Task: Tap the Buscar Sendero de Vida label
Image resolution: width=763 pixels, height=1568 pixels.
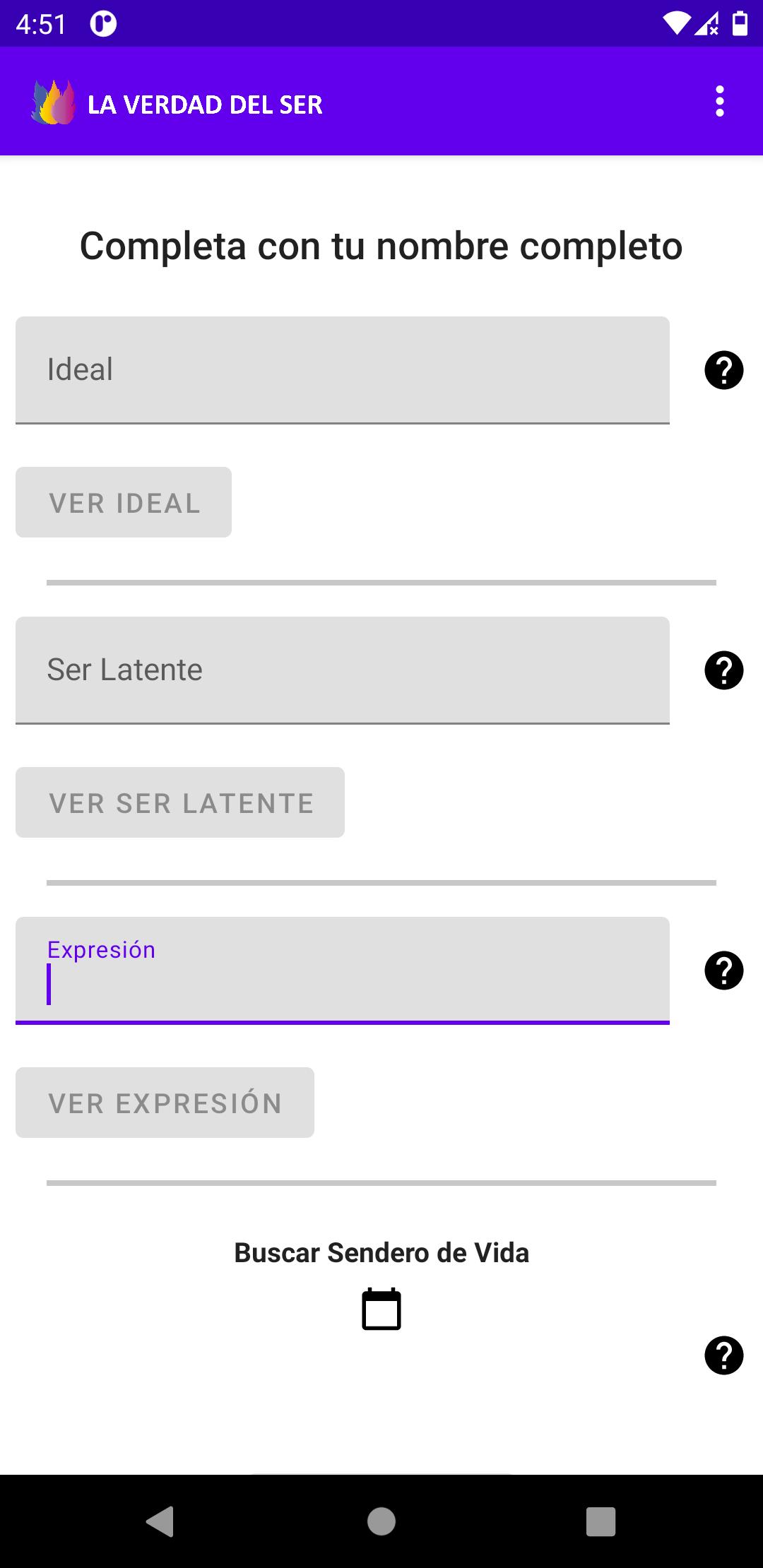Action: point(381,1253)
